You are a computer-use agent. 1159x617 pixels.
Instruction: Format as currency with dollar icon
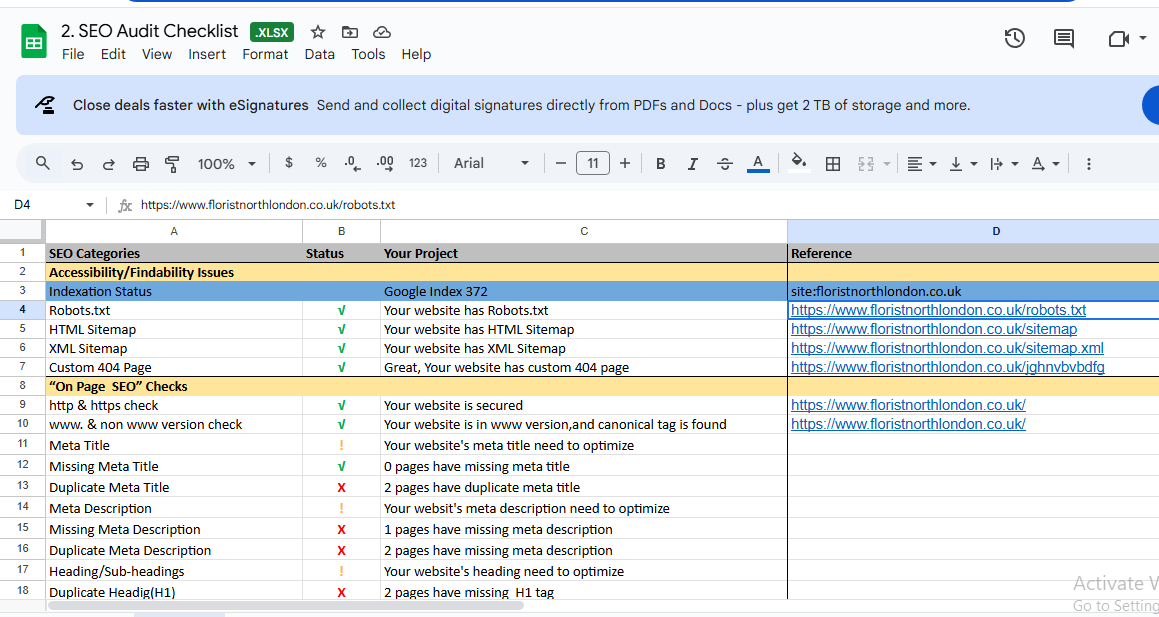pos(289,163)
